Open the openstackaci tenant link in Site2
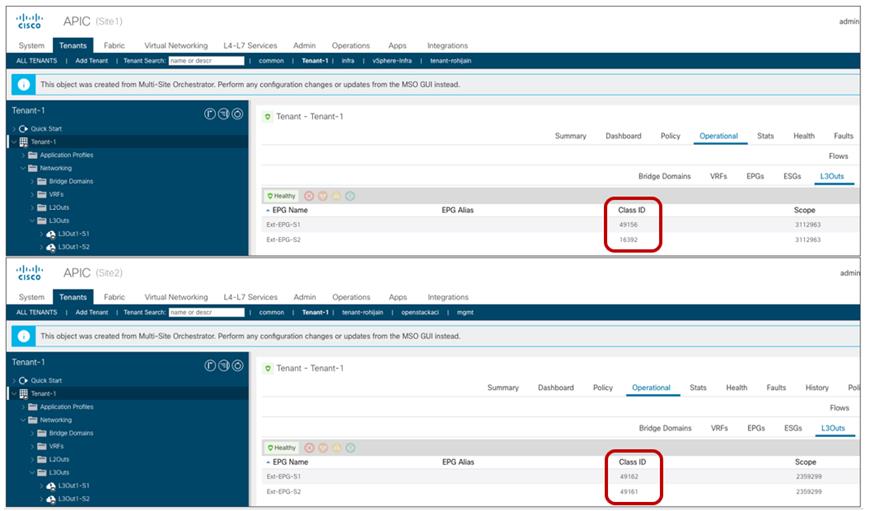 (x=420, y=313)
